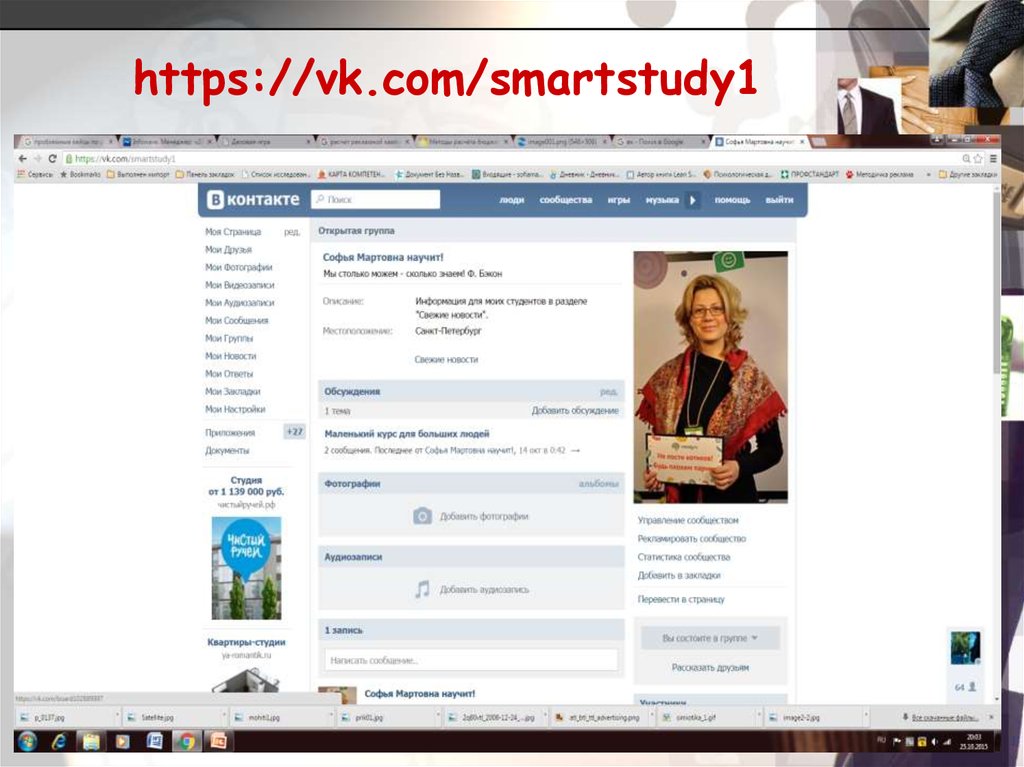Click the action center flag in the tray
The image size is (1024, 767).
(897, 742)
